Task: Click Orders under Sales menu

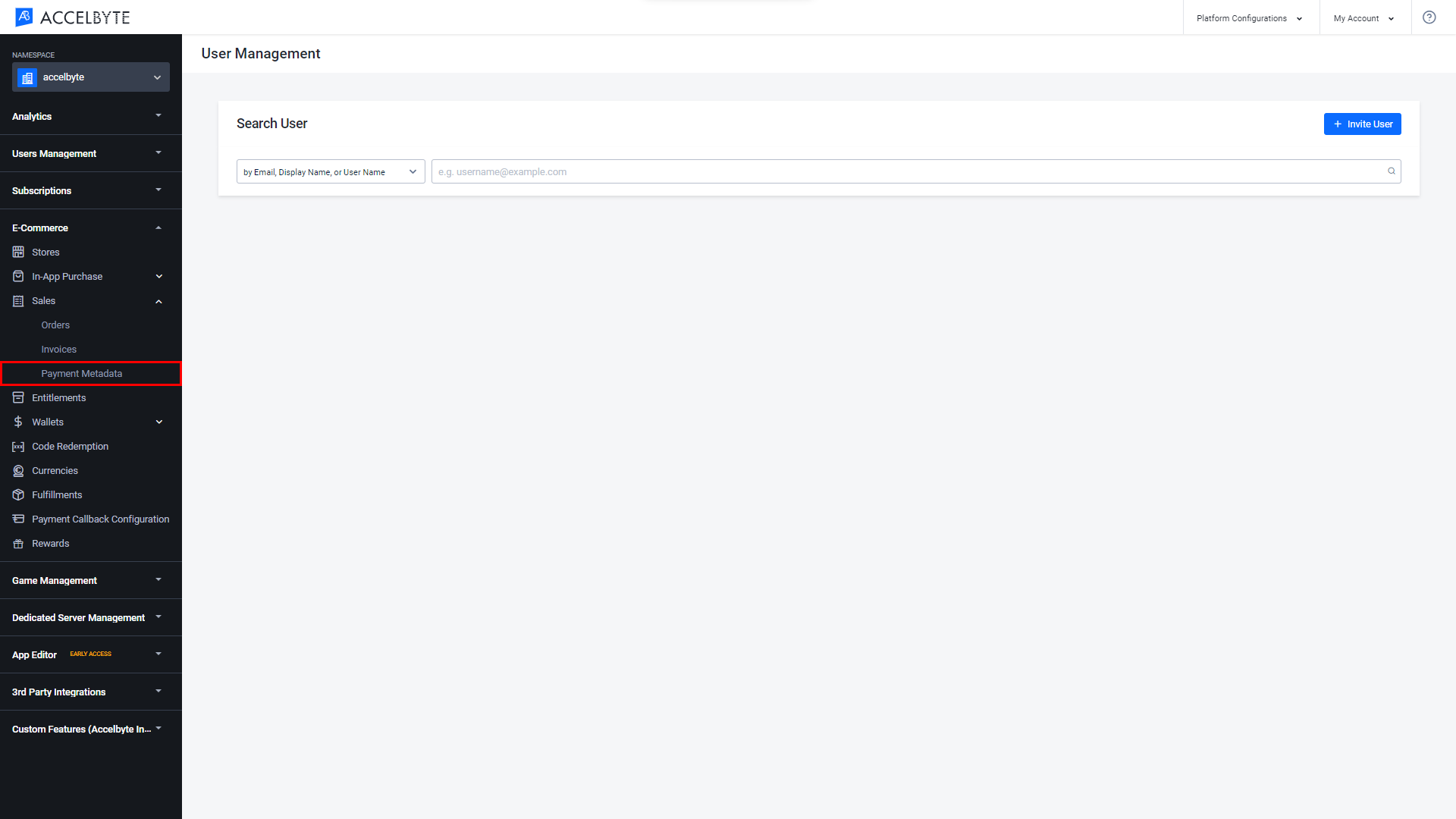Action: pos(55,325)
